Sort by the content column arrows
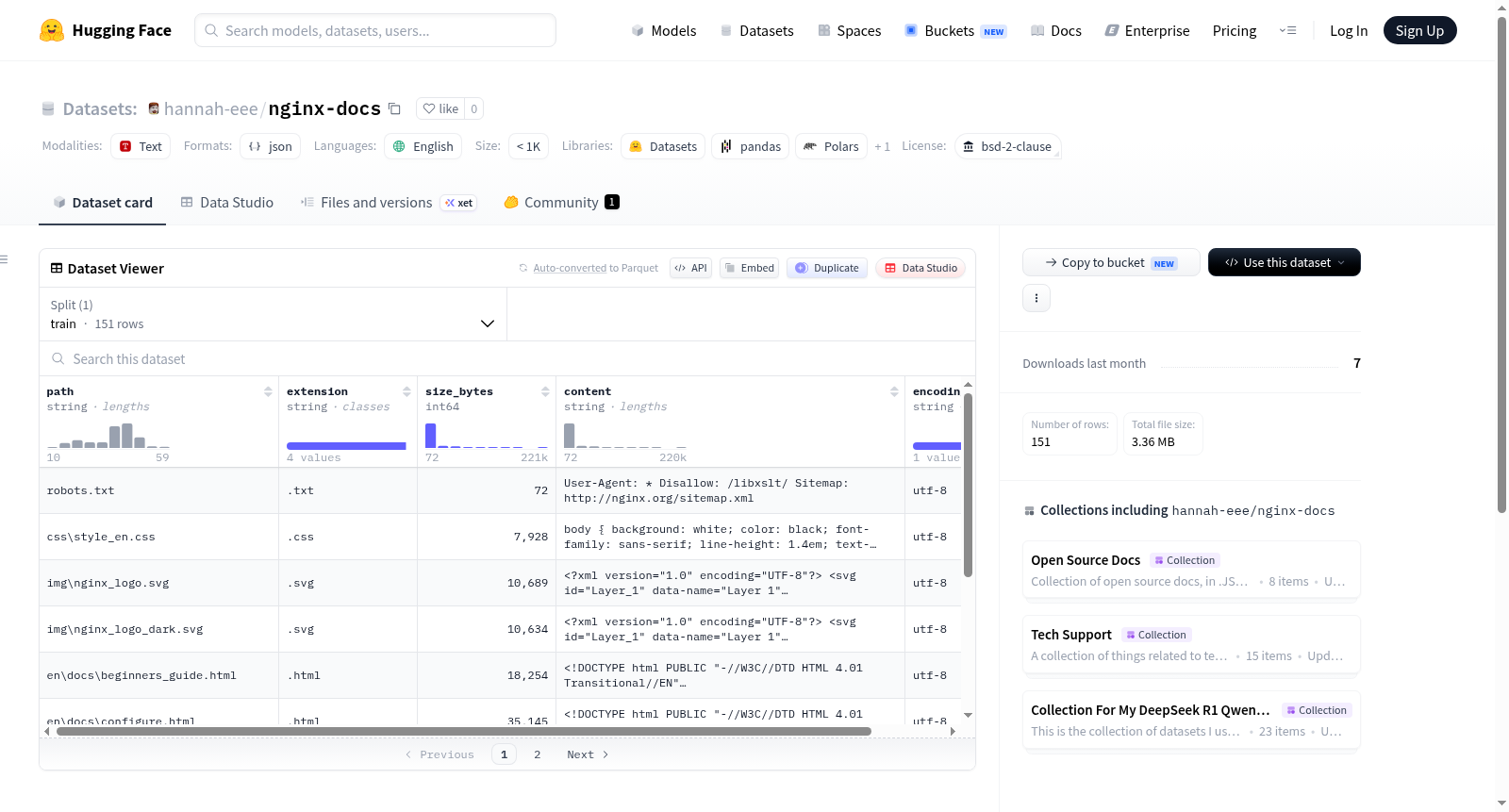 pyautogui.click(x=894, y=391)
